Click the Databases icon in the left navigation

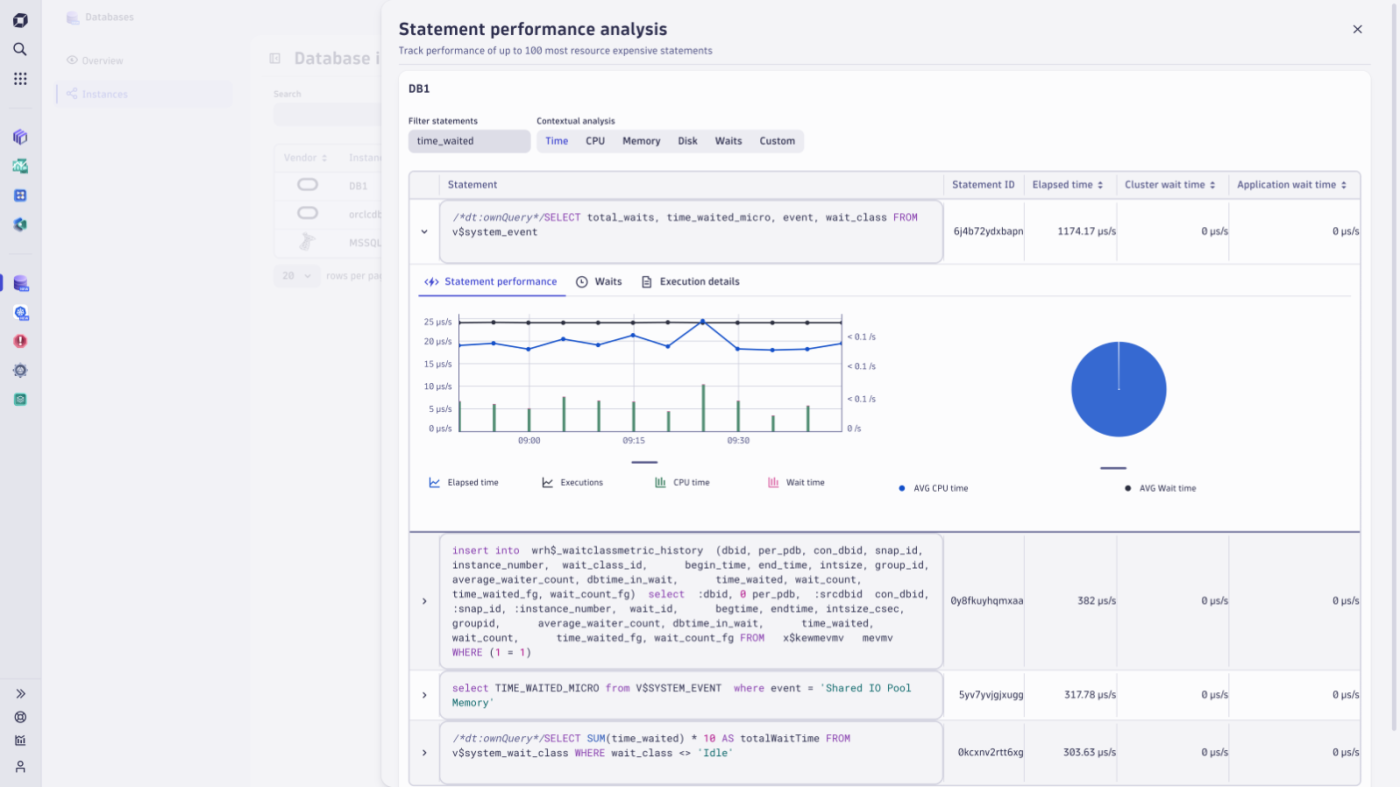tap(20, 283)
